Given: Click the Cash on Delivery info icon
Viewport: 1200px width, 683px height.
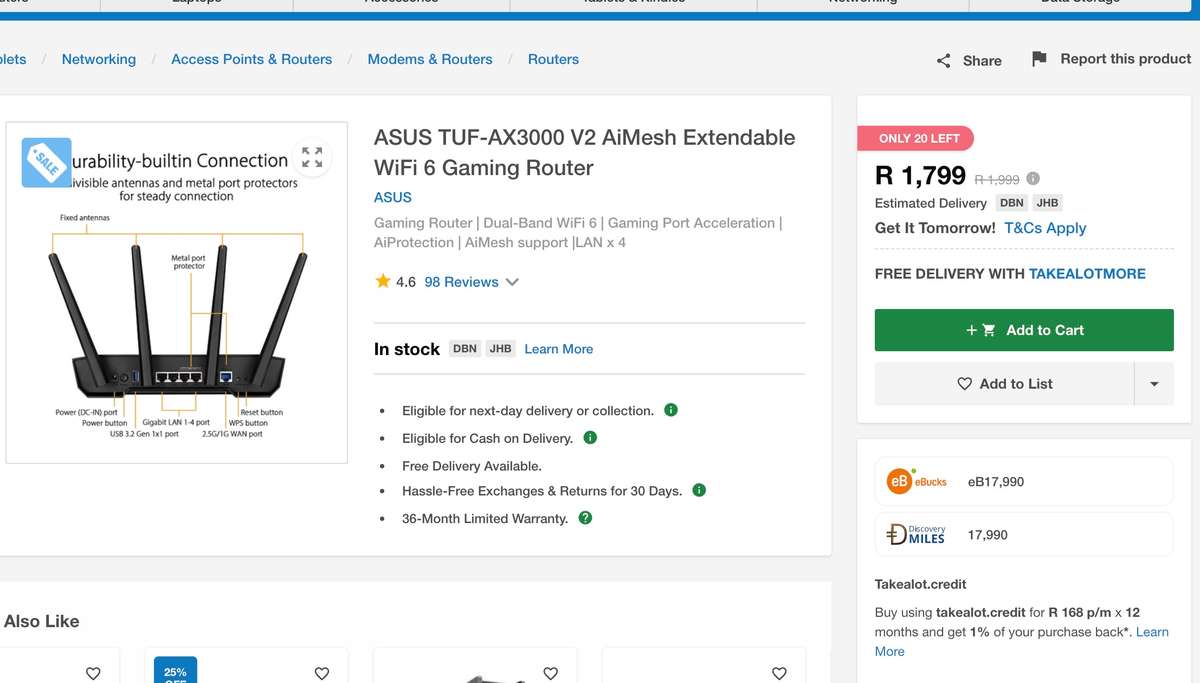Looking at the screenshot, I should pos(590,438).
